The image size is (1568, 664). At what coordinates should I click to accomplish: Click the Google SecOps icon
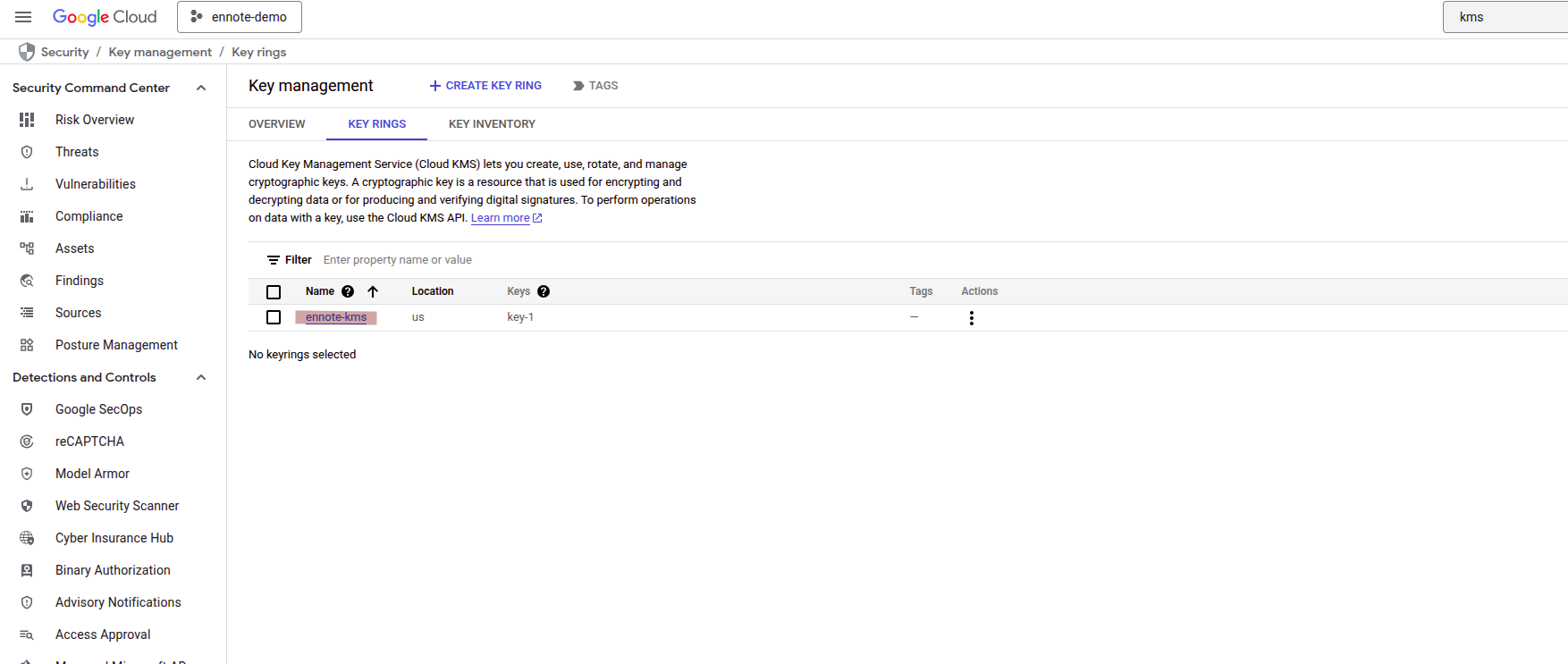pyautogui.click(x=27, y=409)
